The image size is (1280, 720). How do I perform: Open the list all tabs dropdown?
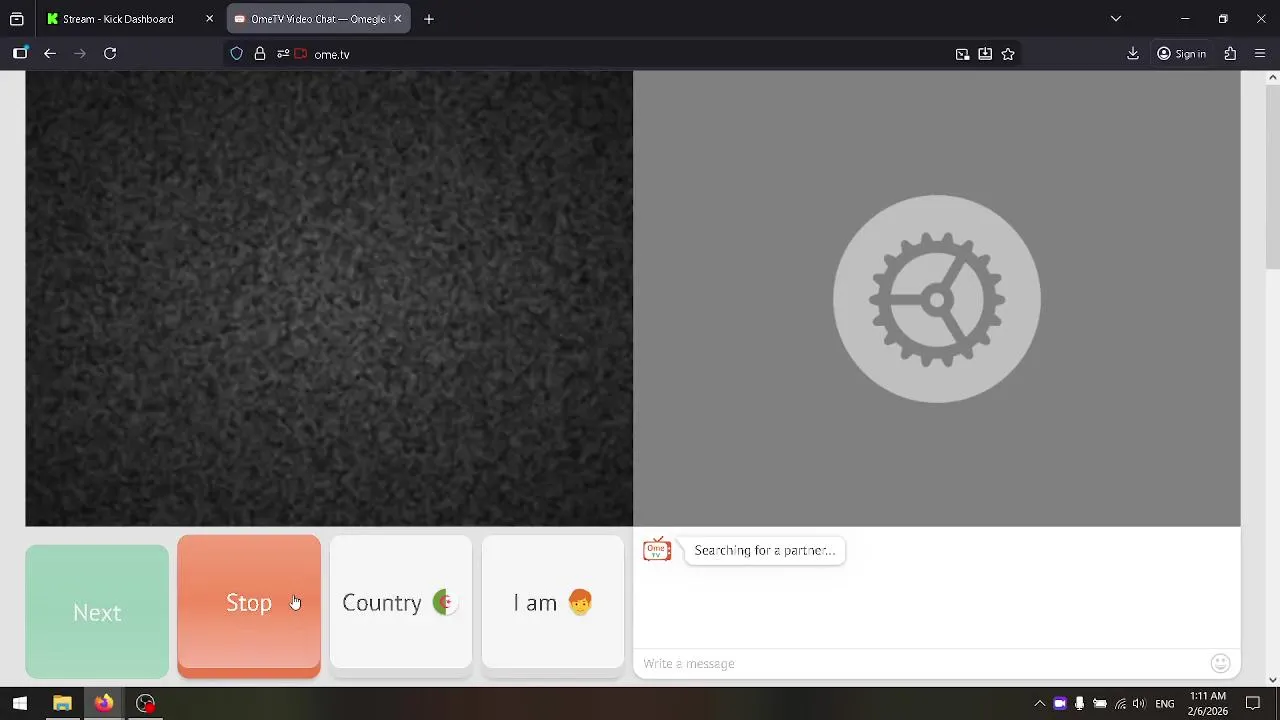1116,19
